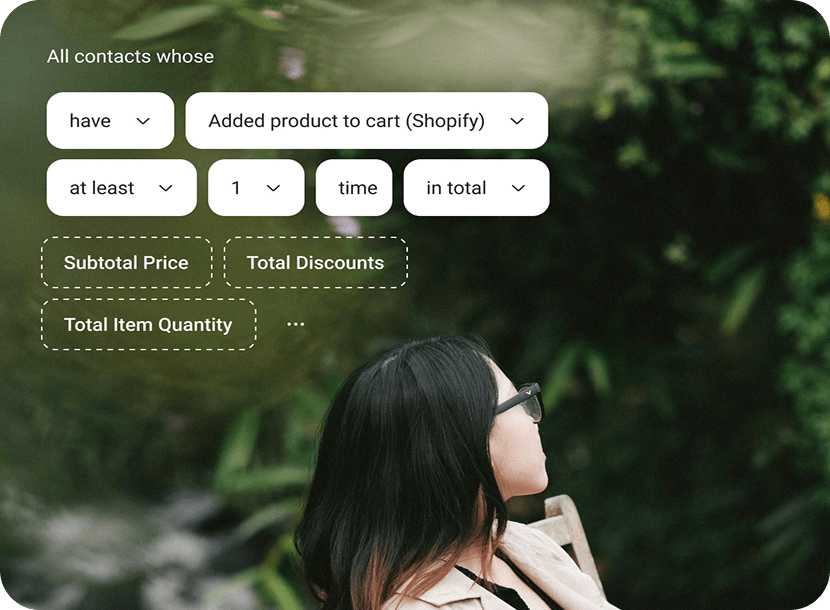This screenshot has height=610, width=830.
Task: Click the chevron in the 'have' box
Action: pyautogui.click(x=143, y=121)
